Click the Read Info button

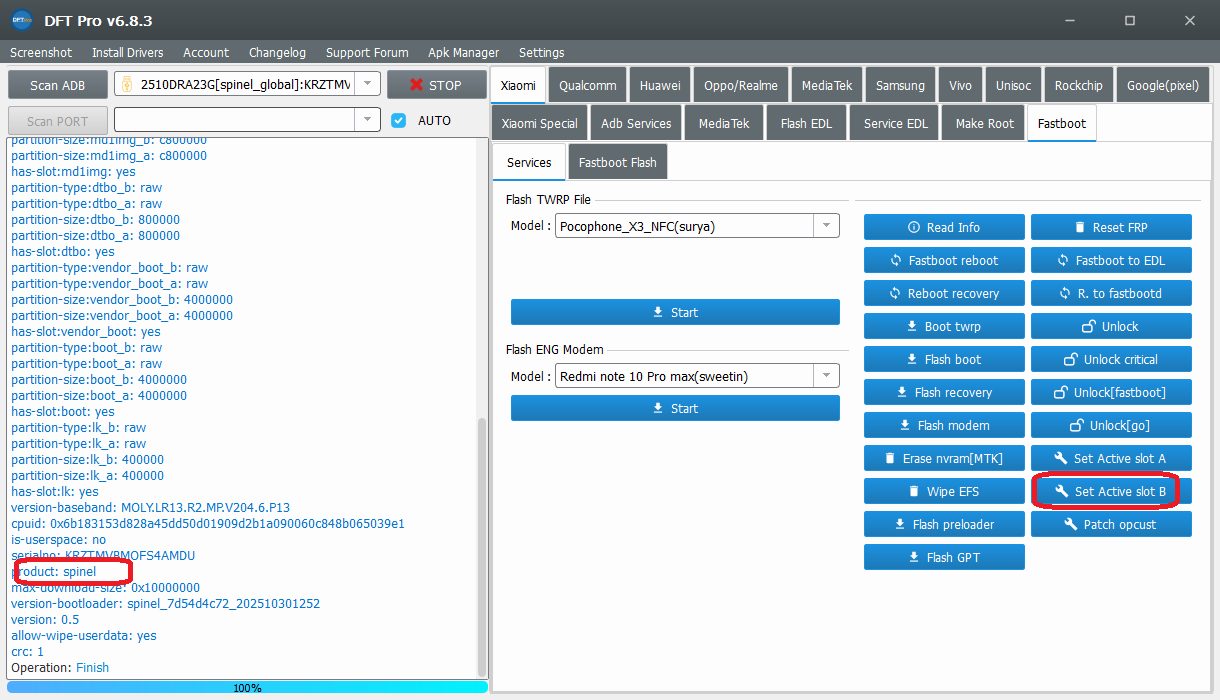944,227
